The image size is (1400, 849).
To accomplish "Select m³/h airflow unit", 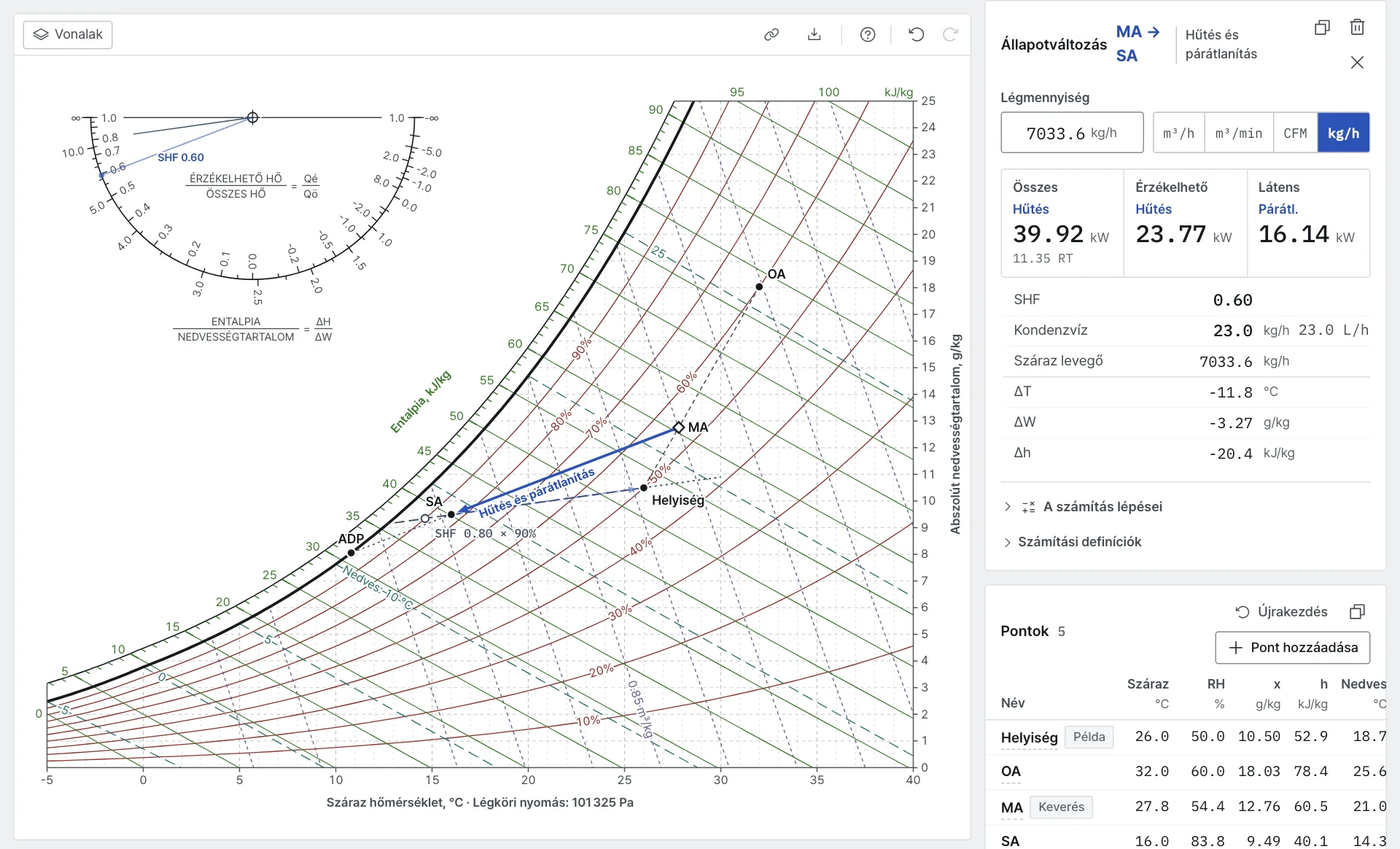I will coord(1178,133).
